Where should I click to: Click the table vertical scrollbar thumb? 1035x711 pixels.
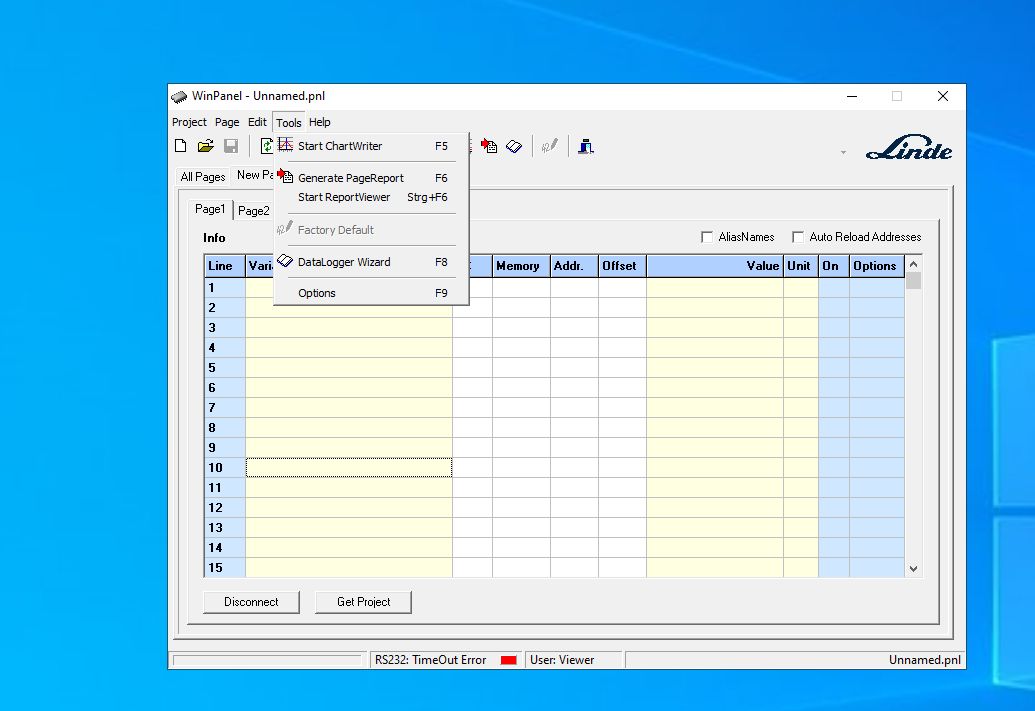point(914,281)
